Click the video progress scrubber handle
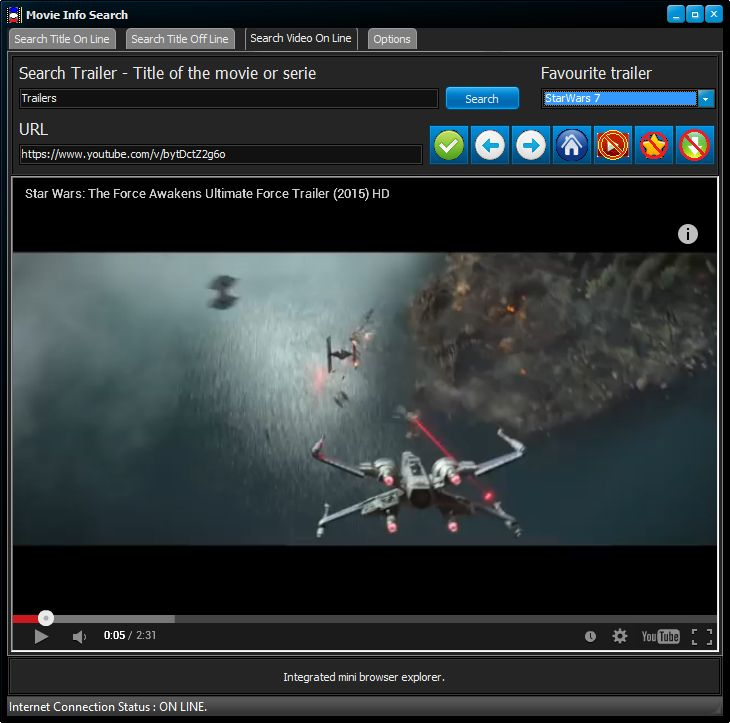Viewport: 730px width, 723px height. [46, 618]
